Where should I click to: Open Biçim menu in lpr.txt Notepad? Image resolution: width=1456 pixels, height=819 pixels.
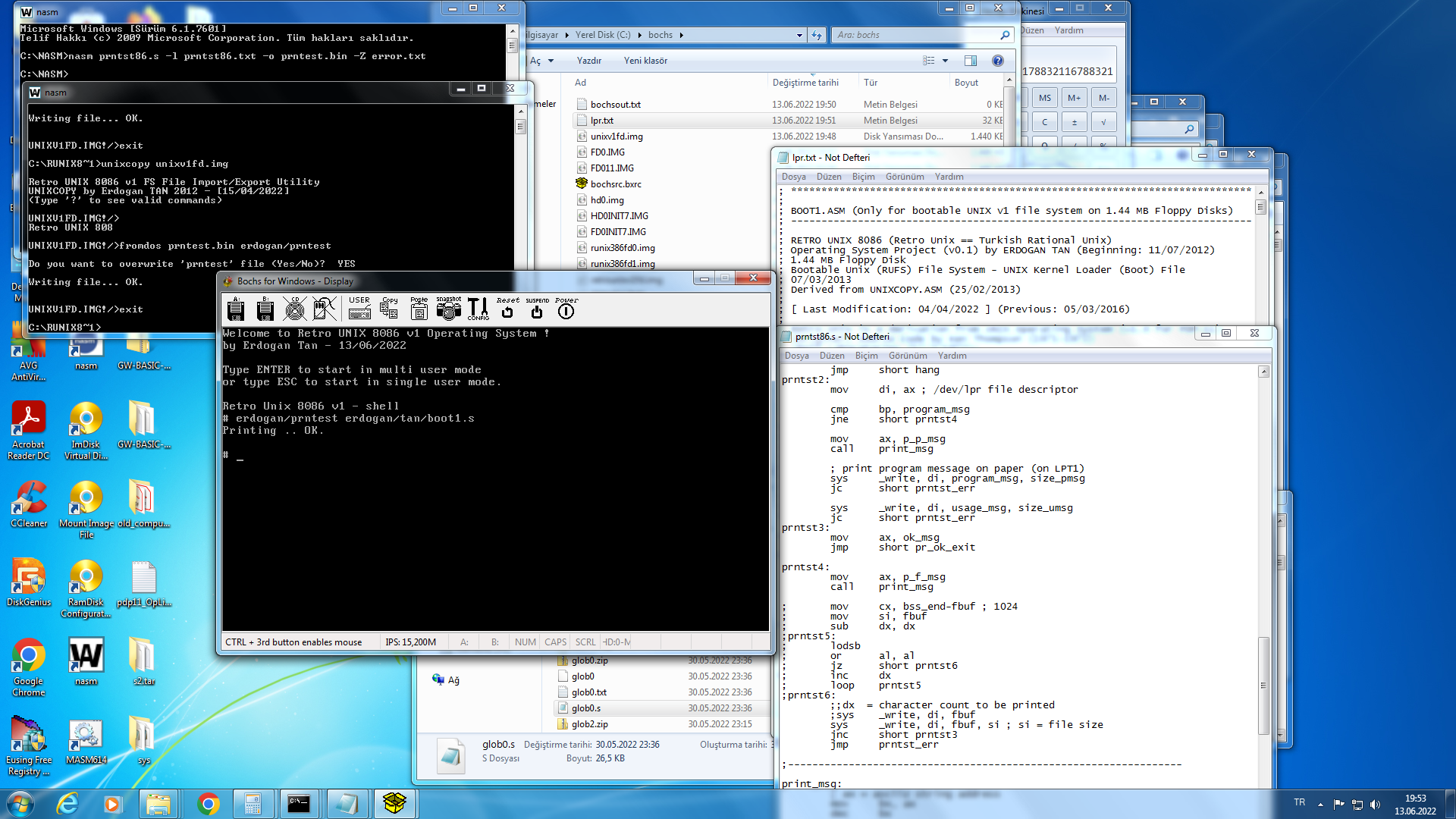click(x=863, y=177)
